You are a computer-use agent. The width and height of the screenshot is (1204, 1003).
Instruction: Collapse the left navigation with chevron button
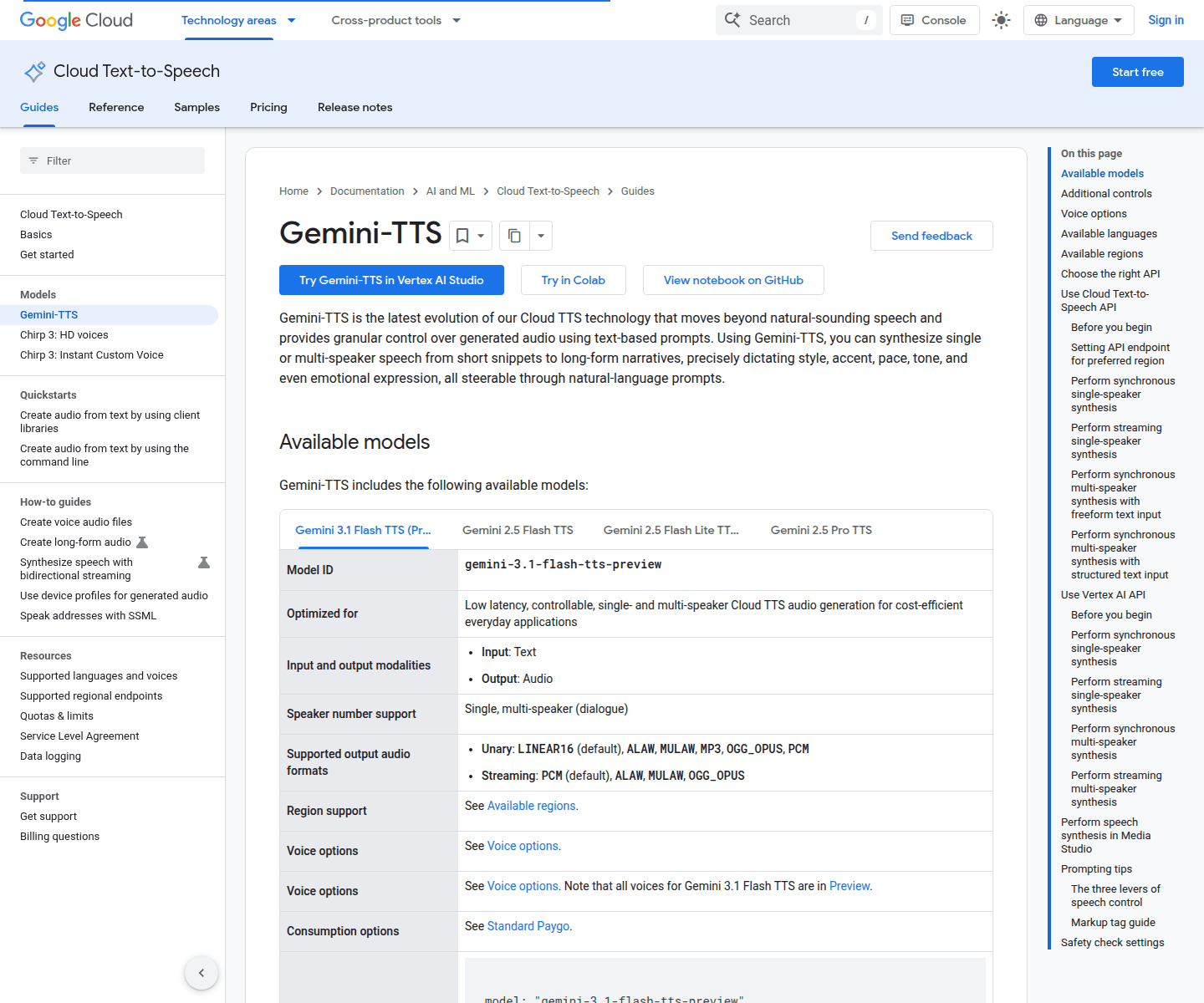(202, 972)
